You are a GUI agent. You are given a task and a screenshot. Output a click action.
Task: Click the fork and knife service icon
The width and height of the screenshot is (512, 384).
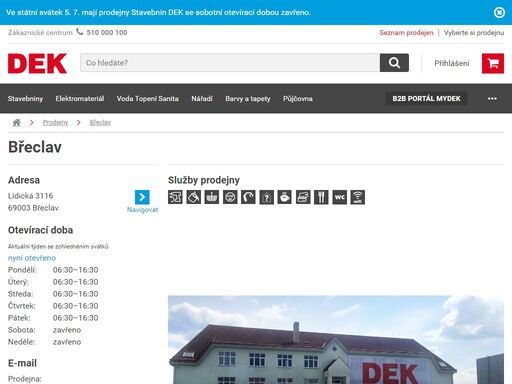[x=321, y=197]
